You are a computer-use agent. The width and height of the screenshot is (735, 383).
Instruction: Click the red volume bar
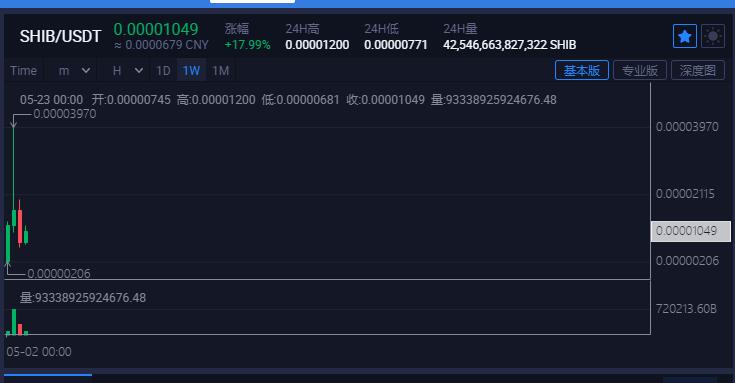pyautogui.click(x=20, y=329)
